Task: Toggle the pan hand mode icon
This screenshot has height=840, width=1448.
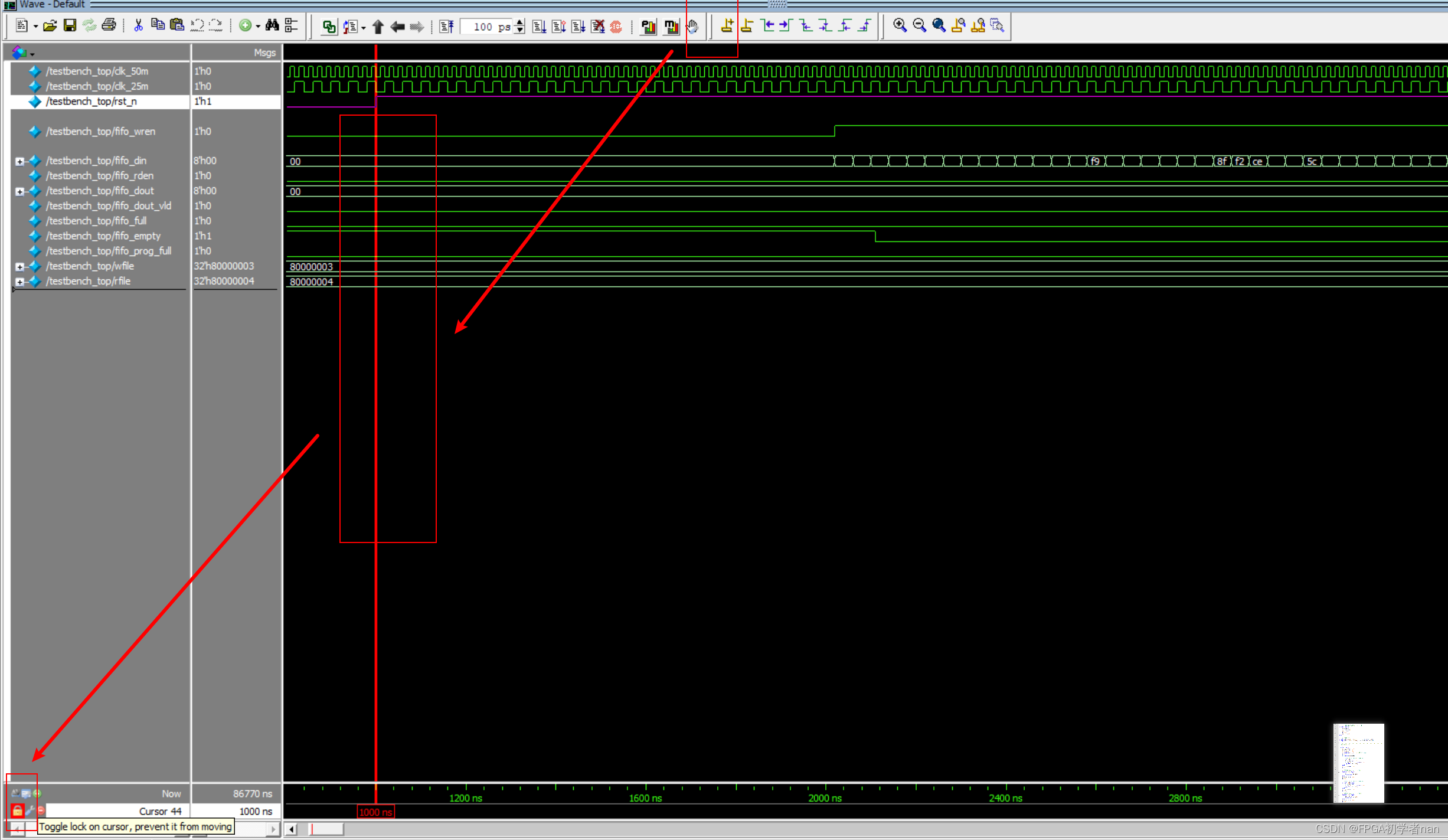Action: [x=693, y=26]
